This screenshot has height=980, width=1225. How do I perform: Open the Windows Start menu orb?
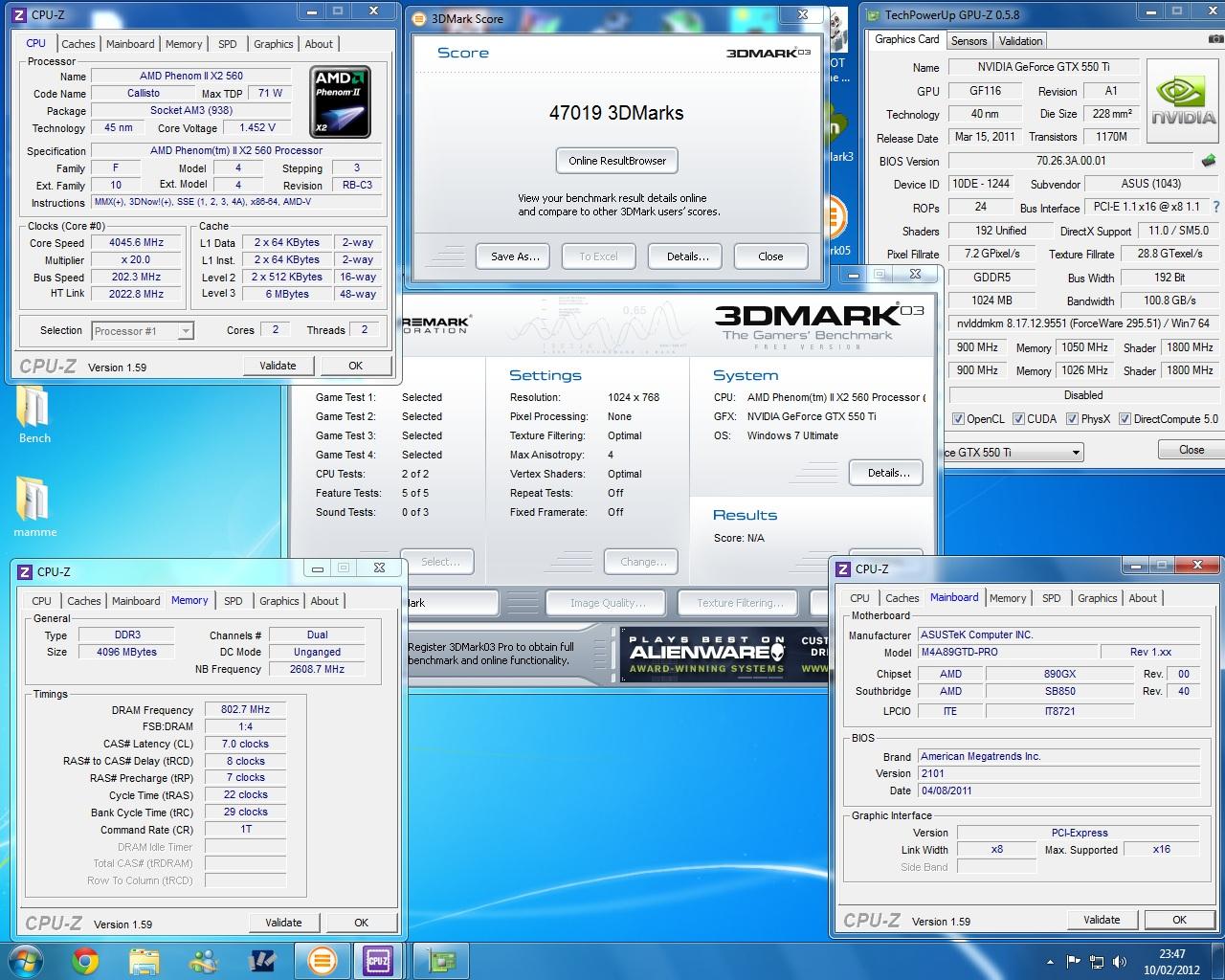[26, 959]
